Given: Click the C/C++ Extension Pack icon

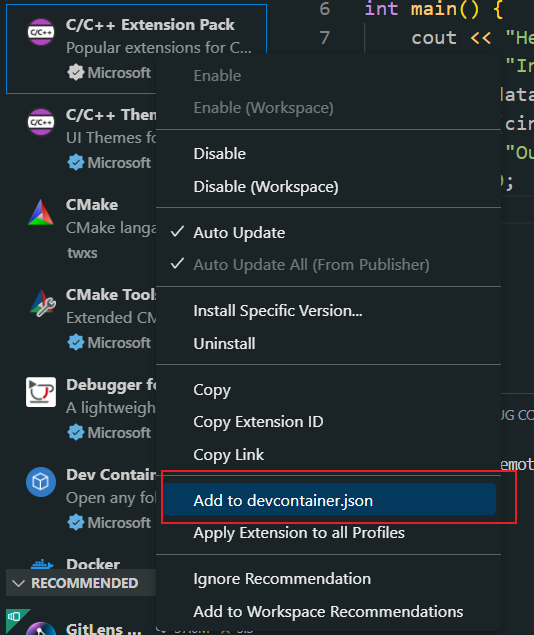Looking at the screenshot, I should 41,32.
